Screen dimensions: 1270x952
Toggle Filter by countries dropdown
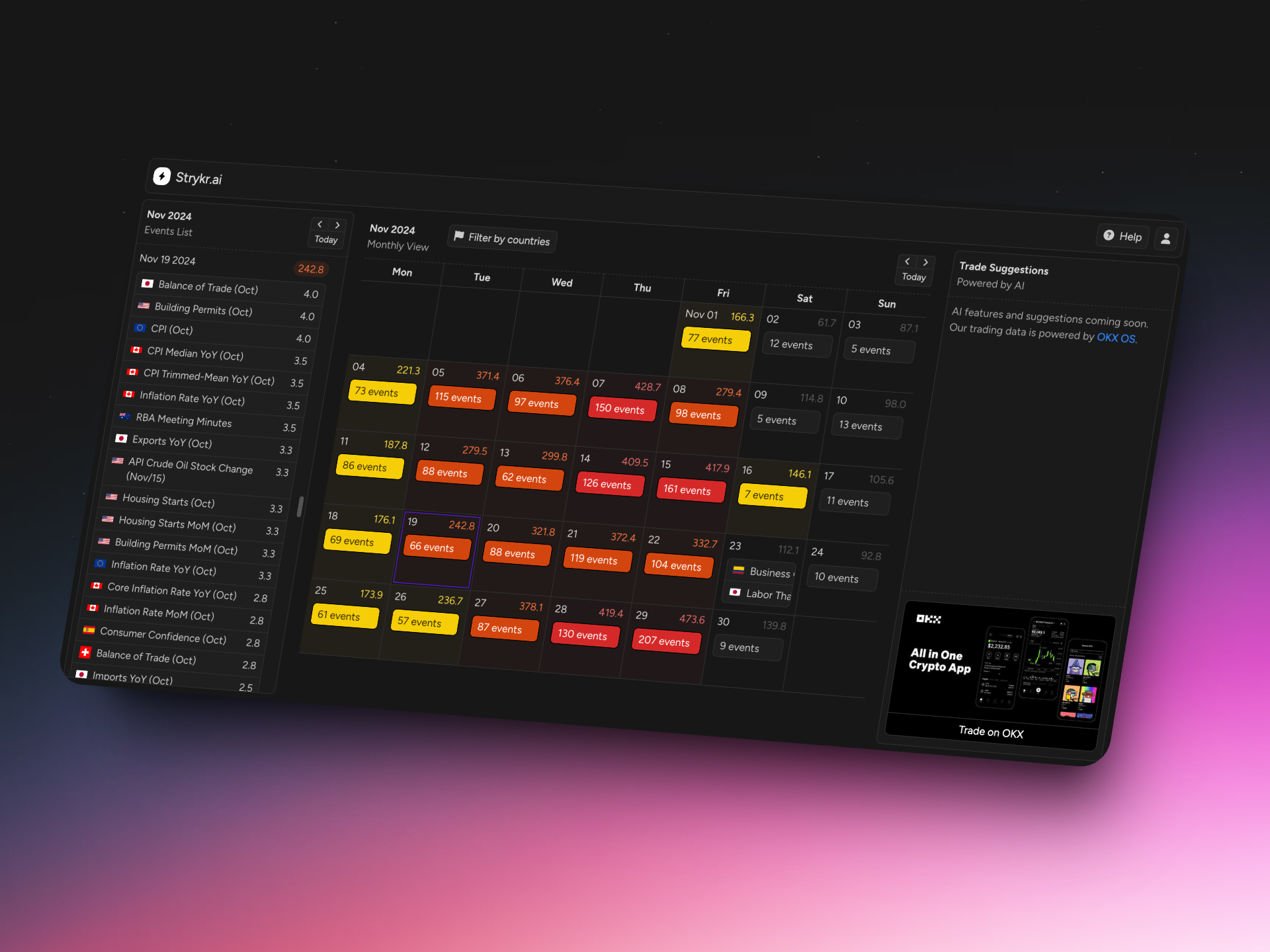[x=503, y=239]
